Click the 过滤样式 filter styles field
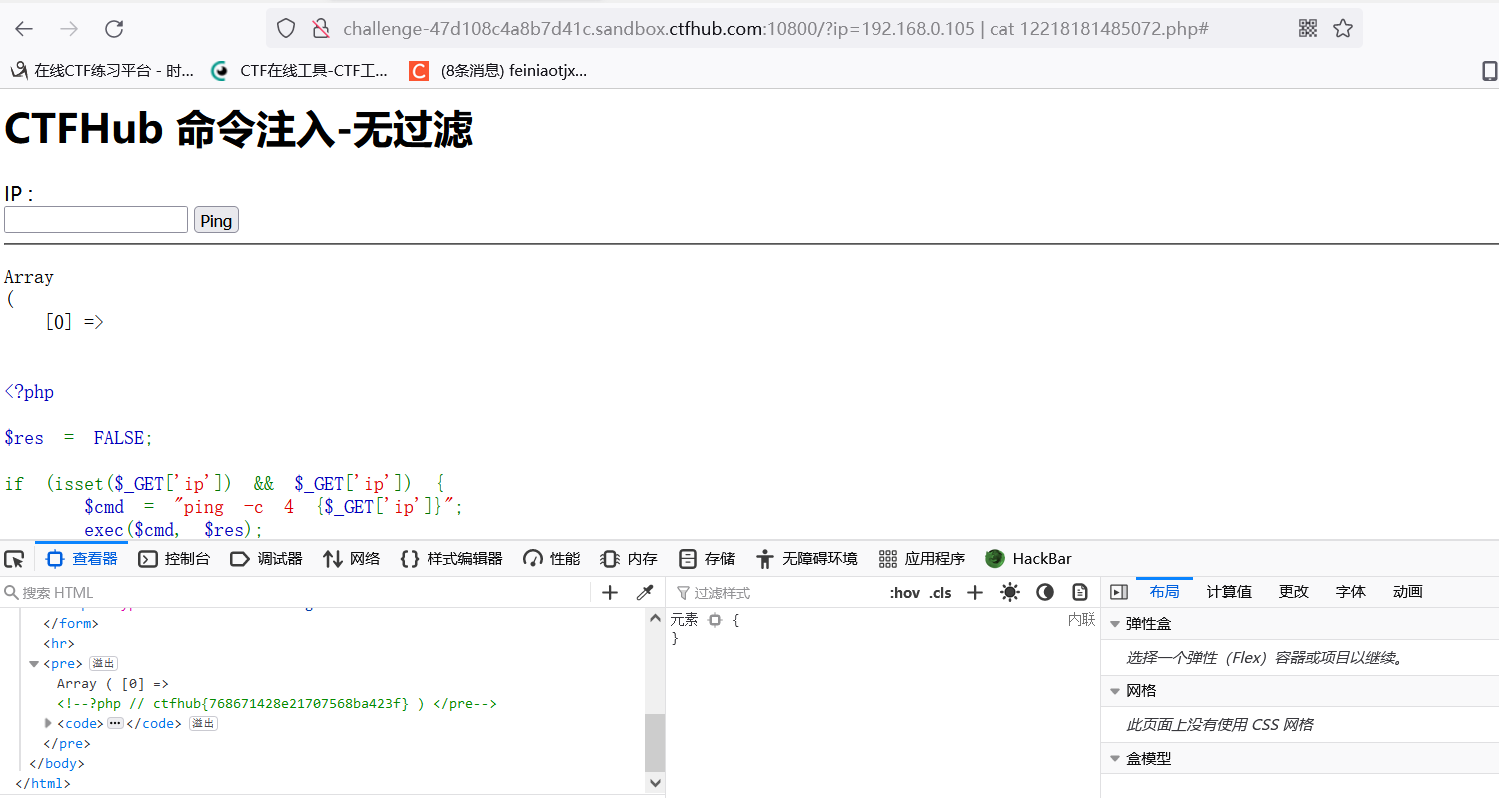 pos(775,593)
